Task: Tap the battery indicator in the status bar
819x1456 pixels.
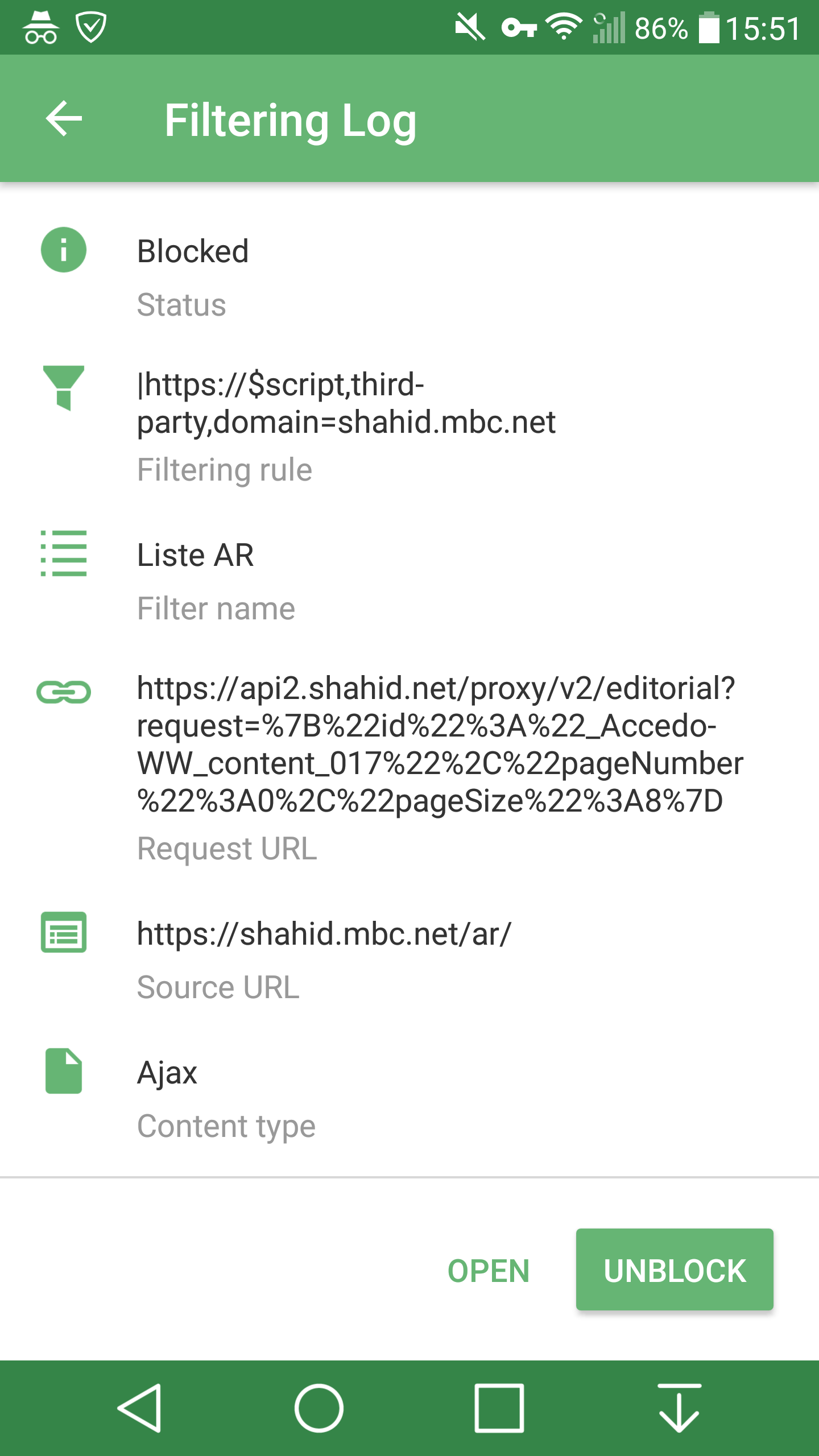Action: pyautogui.click(x=711, y=27)
